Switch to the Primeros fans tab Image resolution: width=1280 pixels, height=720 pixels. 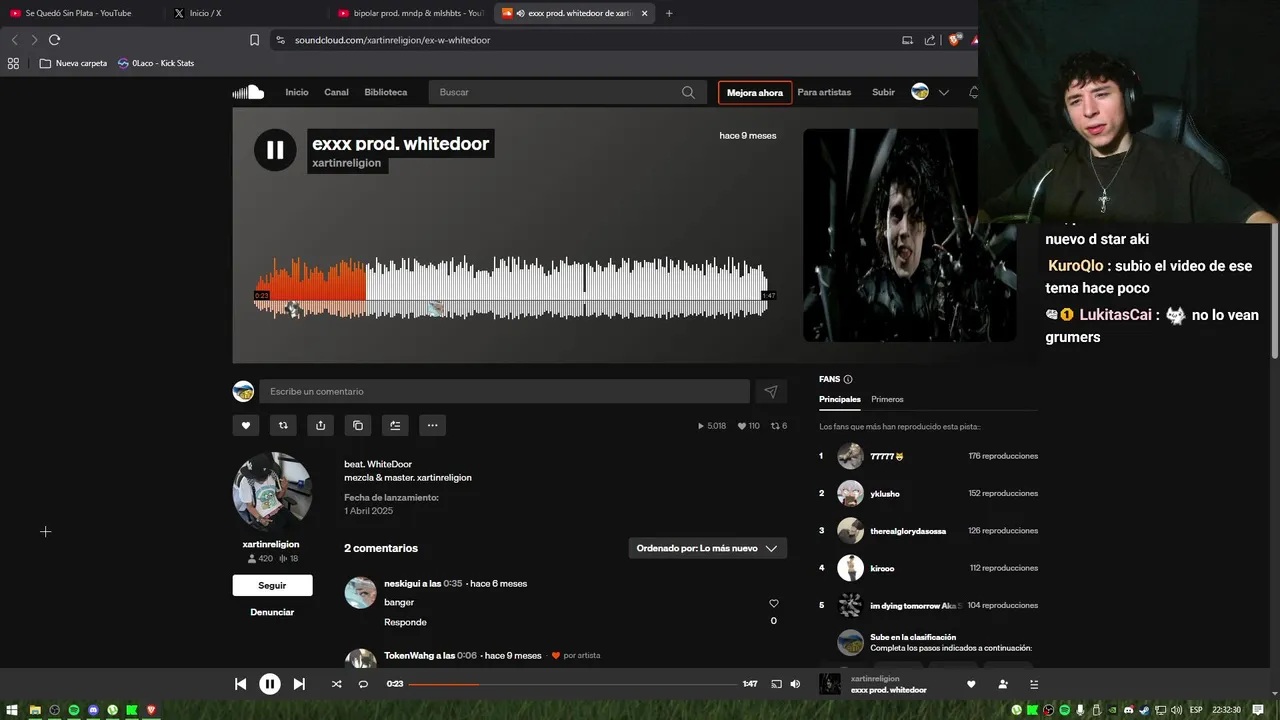[887, 399]
